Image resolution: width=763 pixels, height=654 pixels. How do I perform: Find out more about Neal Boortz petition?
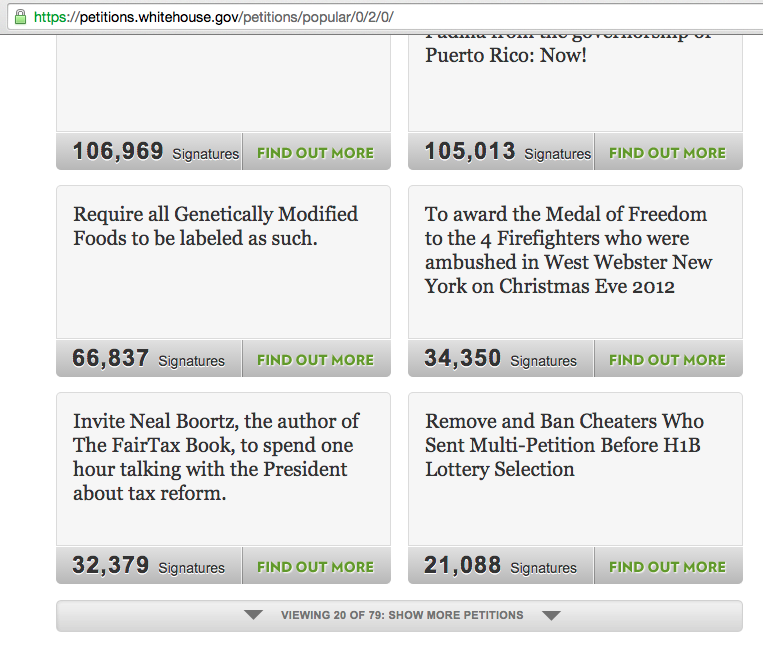315,567
